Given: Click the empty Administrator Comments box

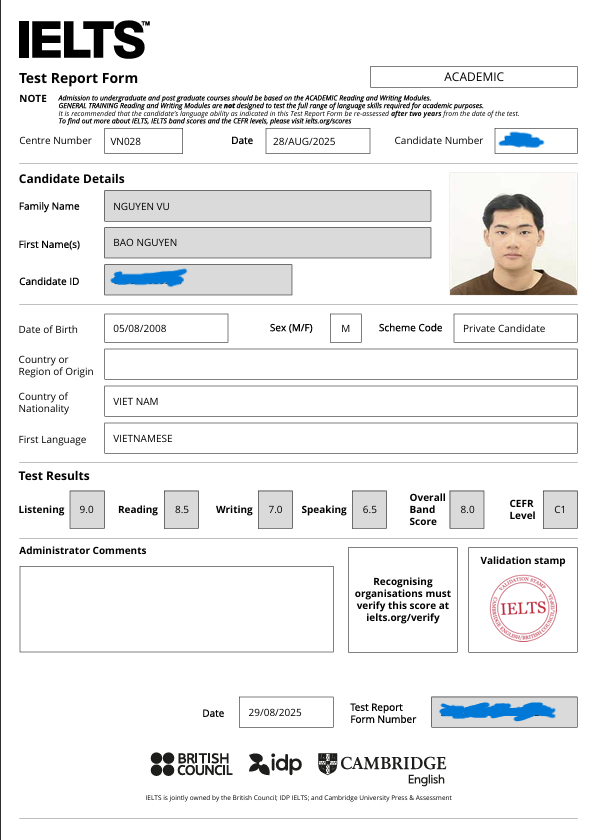Looking at the screenshot, I should (x=177, y=609).
